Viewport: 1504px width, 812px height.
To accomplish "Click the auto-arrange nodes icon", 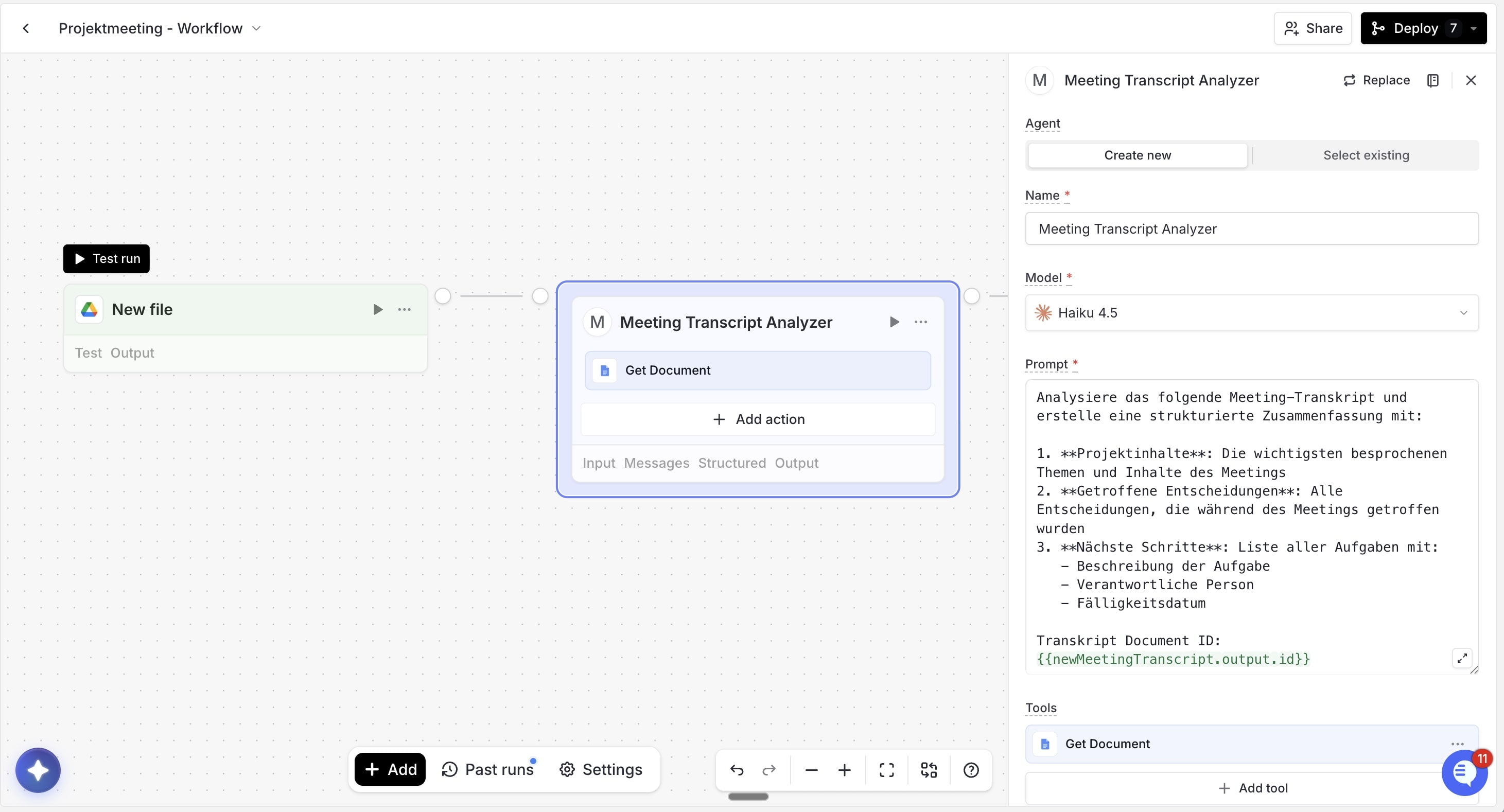I will 929,770.
